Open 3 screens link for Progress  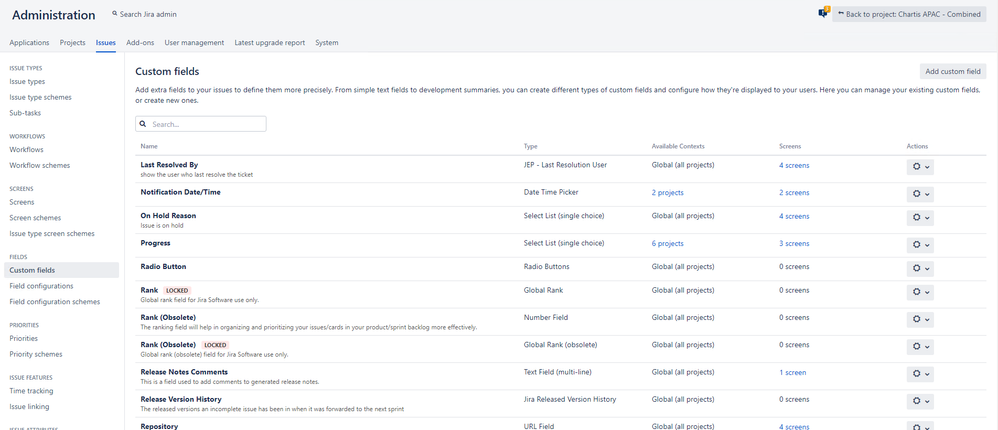click(794, 244)
